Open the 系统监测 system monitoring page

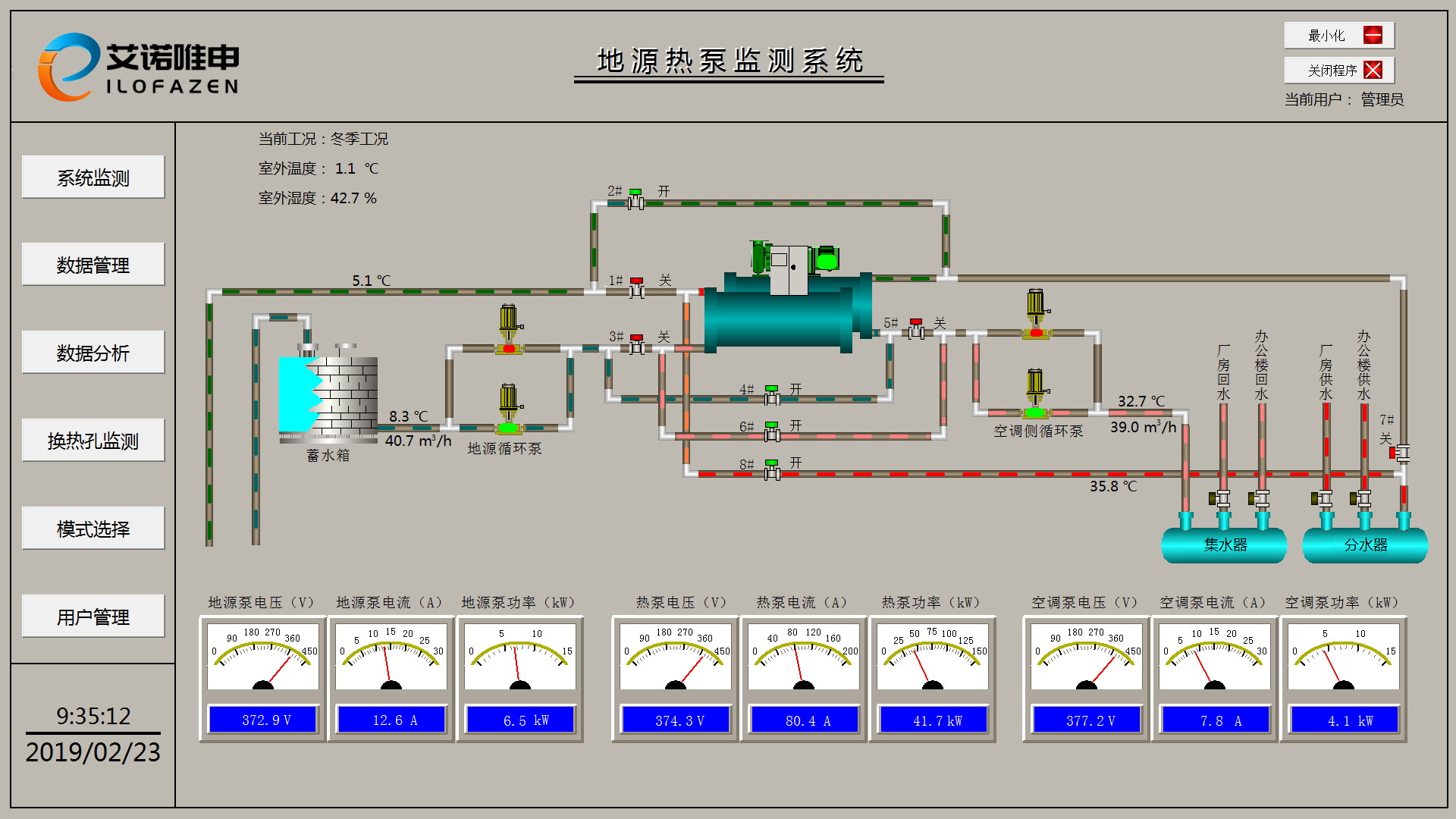93,177
